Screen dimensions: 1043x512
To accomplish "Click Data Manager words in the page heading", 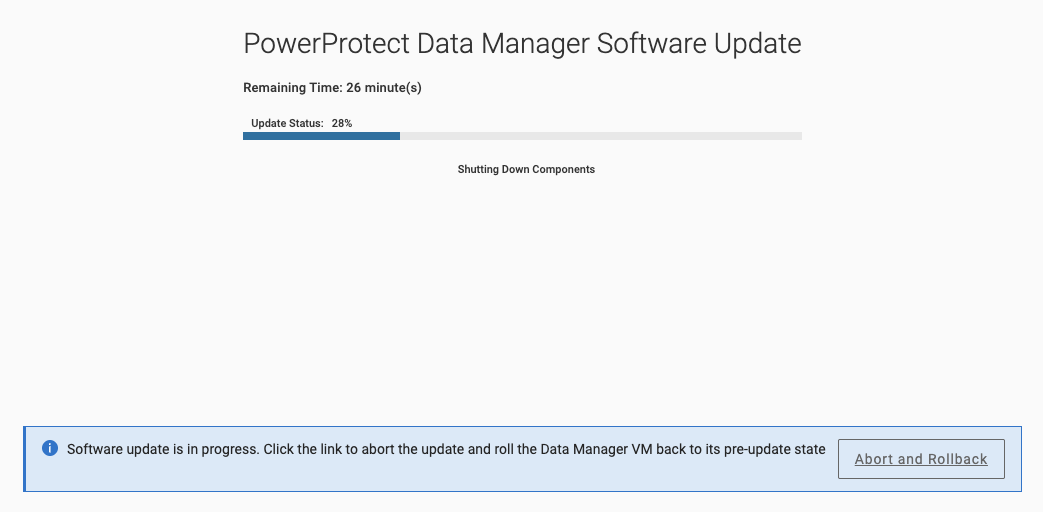I will [x=503, y=44].
